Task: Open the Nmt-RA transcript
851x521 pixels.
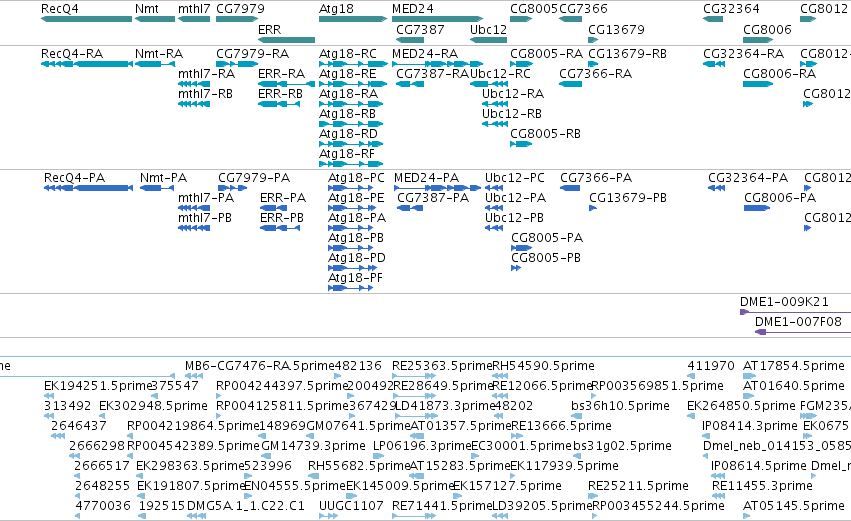Action: [x=155, y=64]
